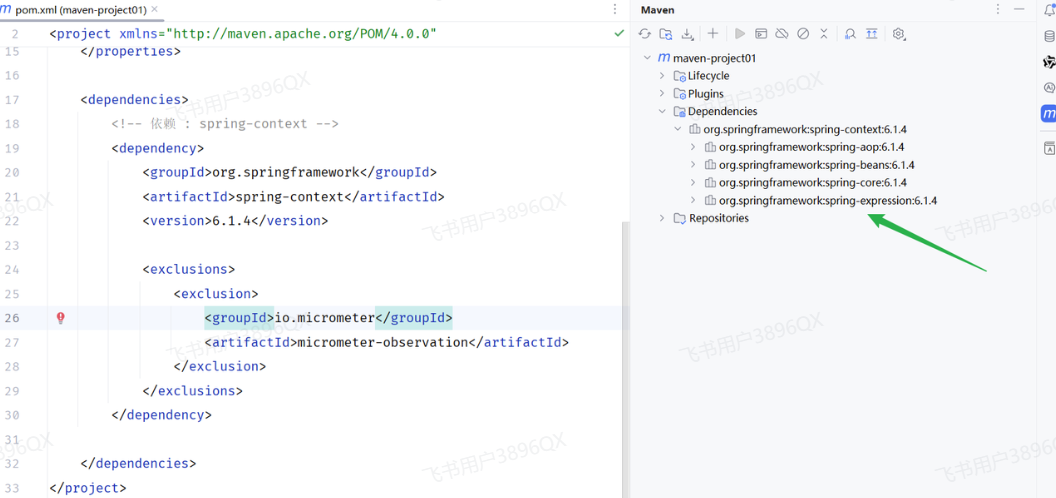Viewport: 1056px width, 498px height.
Task: Expand the Repositories node
Action: (x=662, y=218)
